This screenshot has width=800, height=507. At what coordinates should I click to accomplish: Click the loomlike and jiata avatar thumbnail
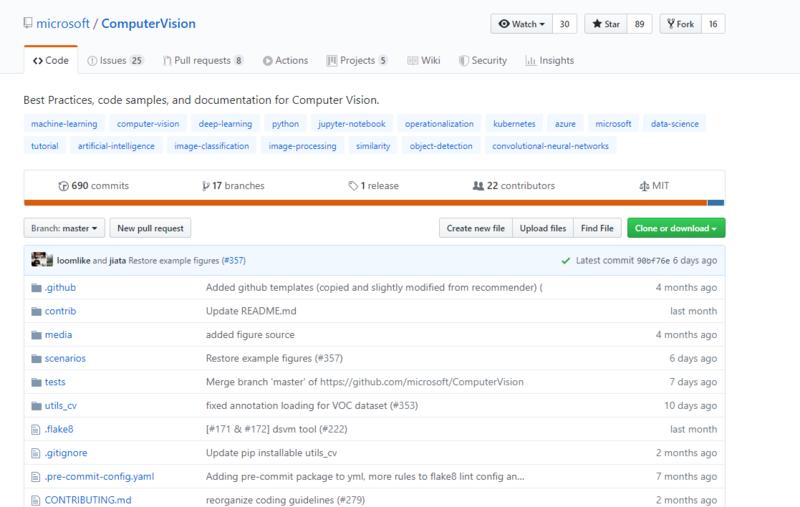42,260
